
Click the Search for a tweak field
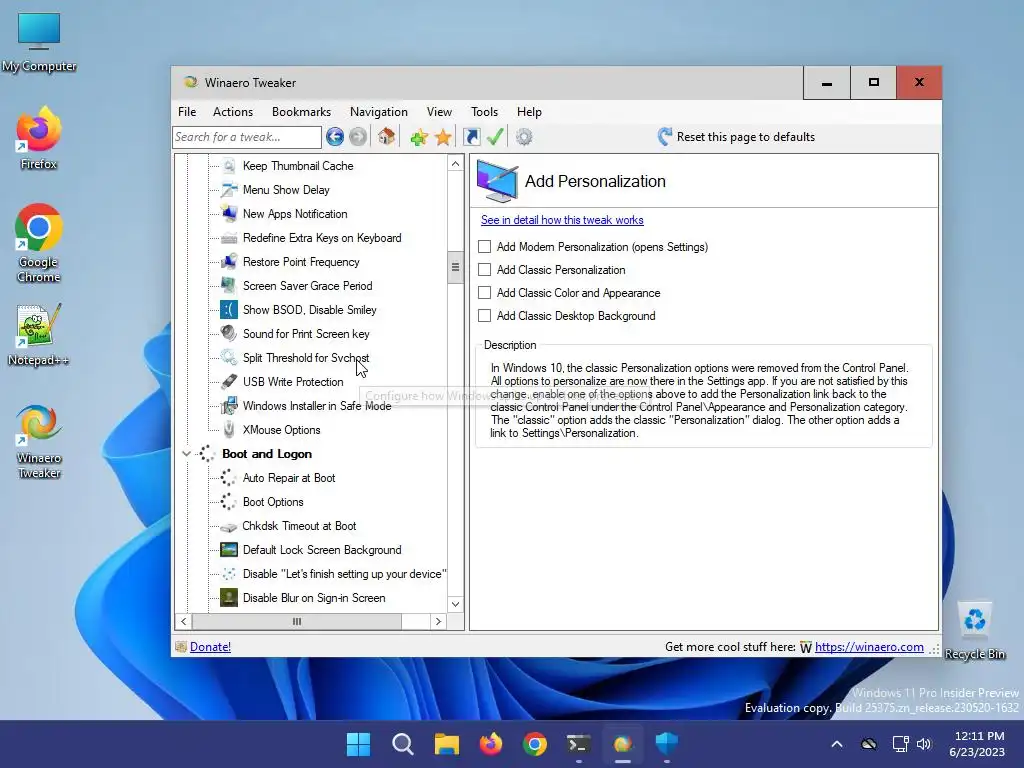[x=247, y=137]
